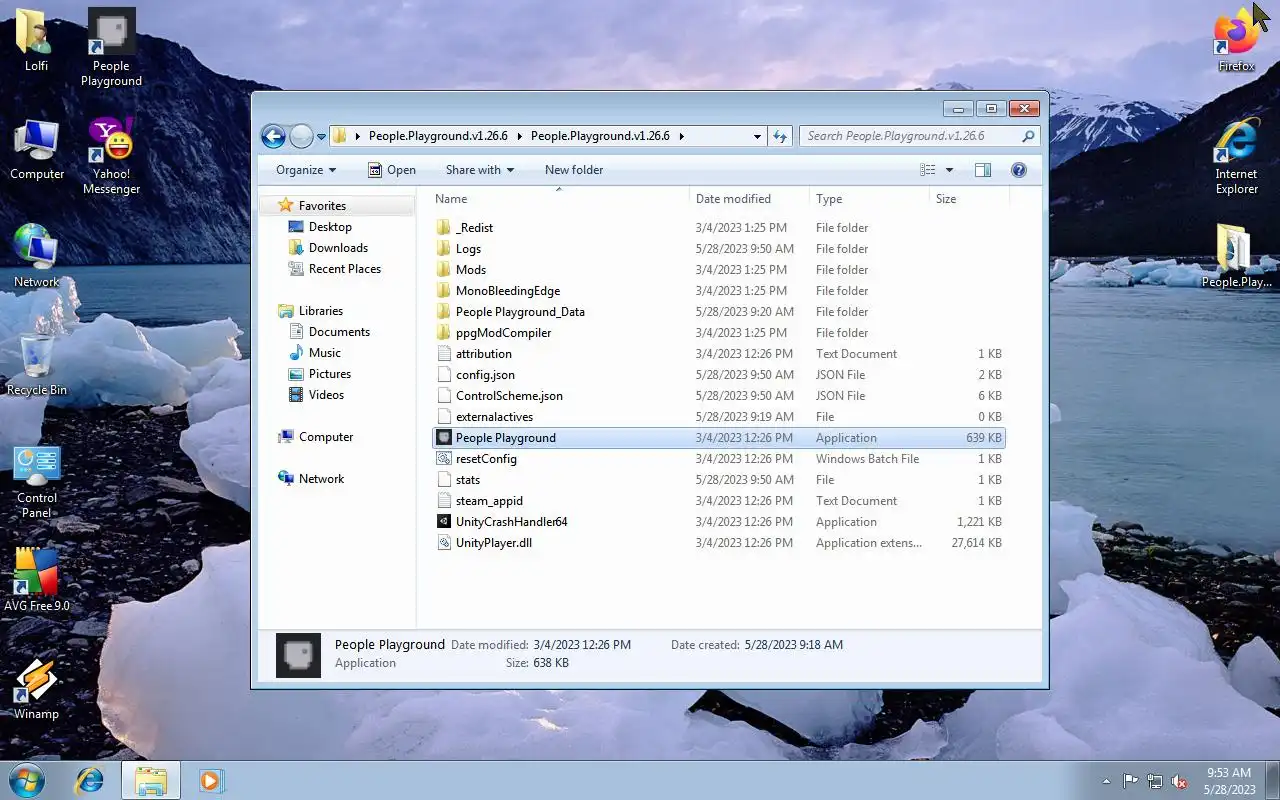Open Internet Explorer from the taskbar
1280x800 pixels.
(x=90, y=780)
